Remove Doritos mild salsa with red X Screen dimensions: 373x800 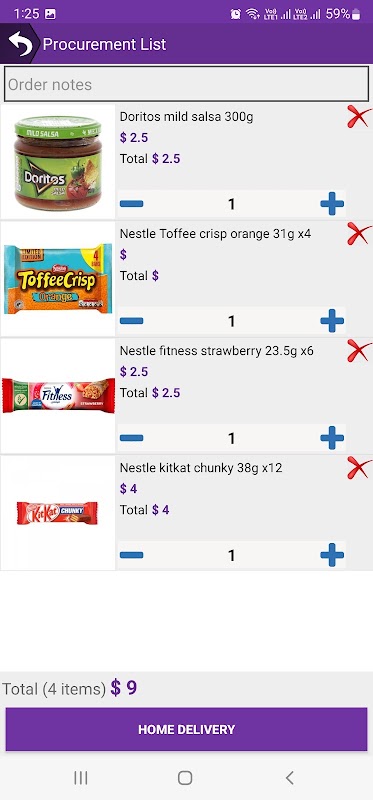(x=359, y=116)
